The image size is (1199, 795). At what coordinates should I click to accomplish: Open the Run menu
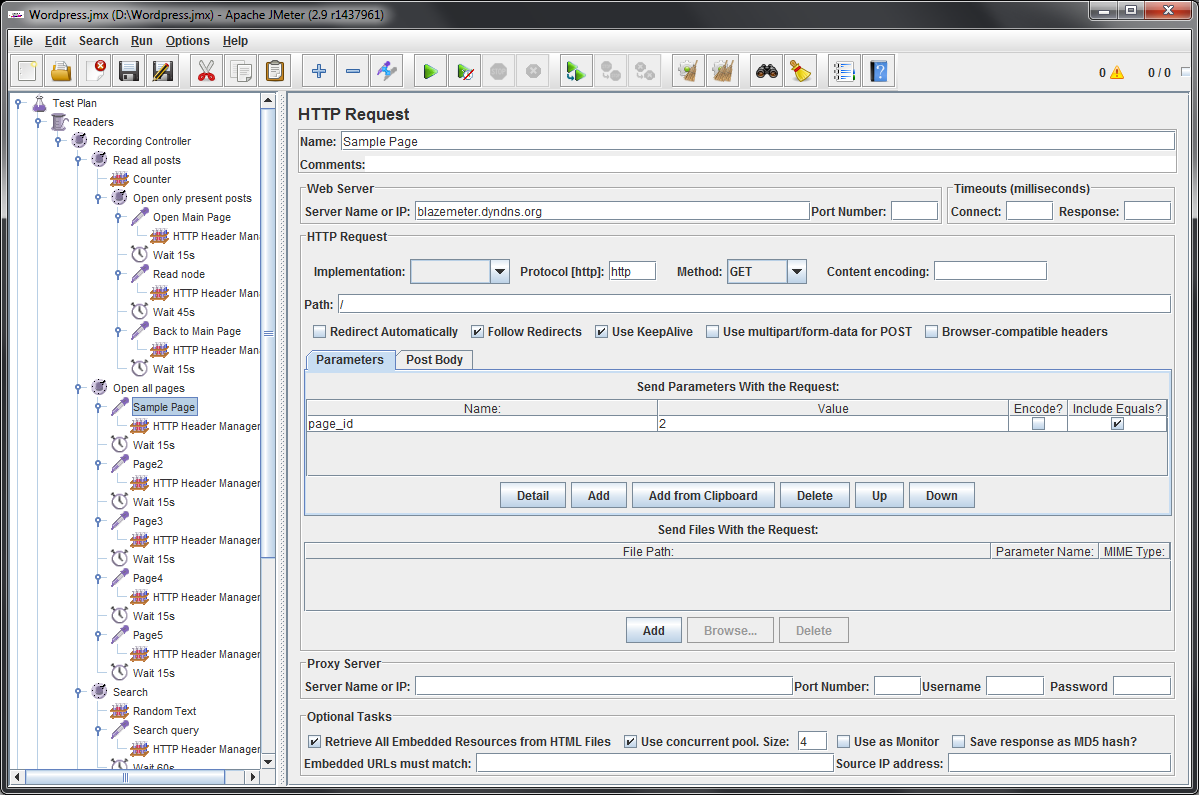tap(141, 41)
